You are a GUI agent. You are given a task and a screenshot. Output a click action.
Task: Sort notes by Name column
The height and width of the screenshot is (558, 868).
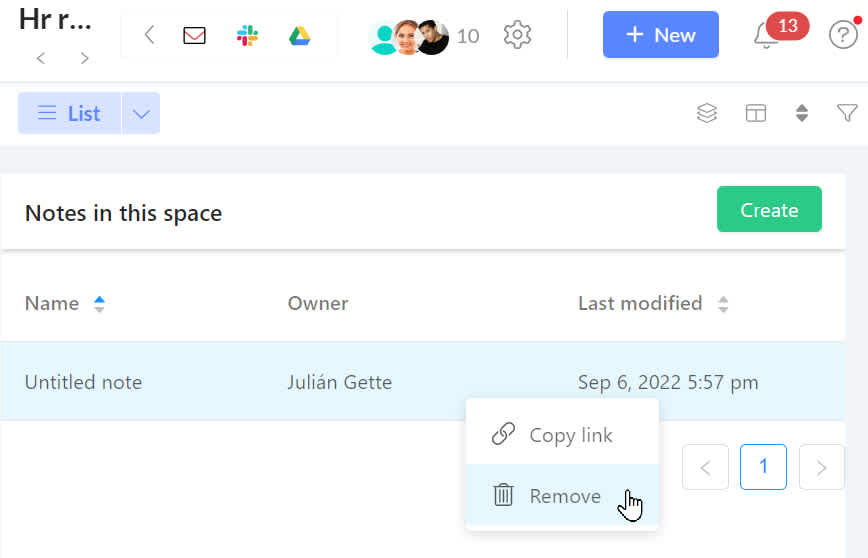(99, 303)
